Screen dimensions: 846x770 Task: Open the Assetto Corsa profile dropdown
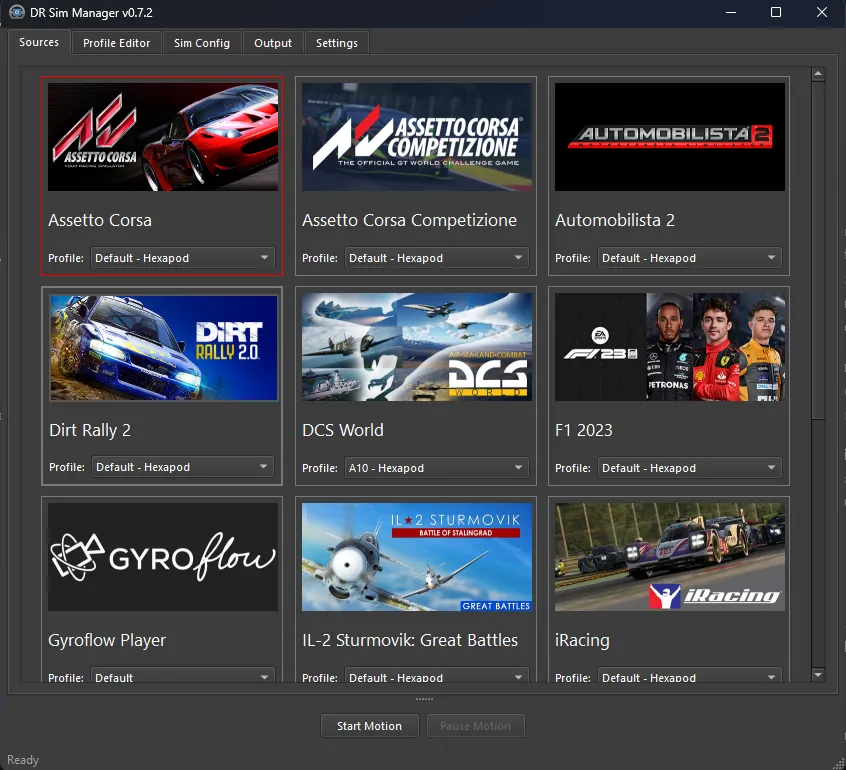click(183, 258)
